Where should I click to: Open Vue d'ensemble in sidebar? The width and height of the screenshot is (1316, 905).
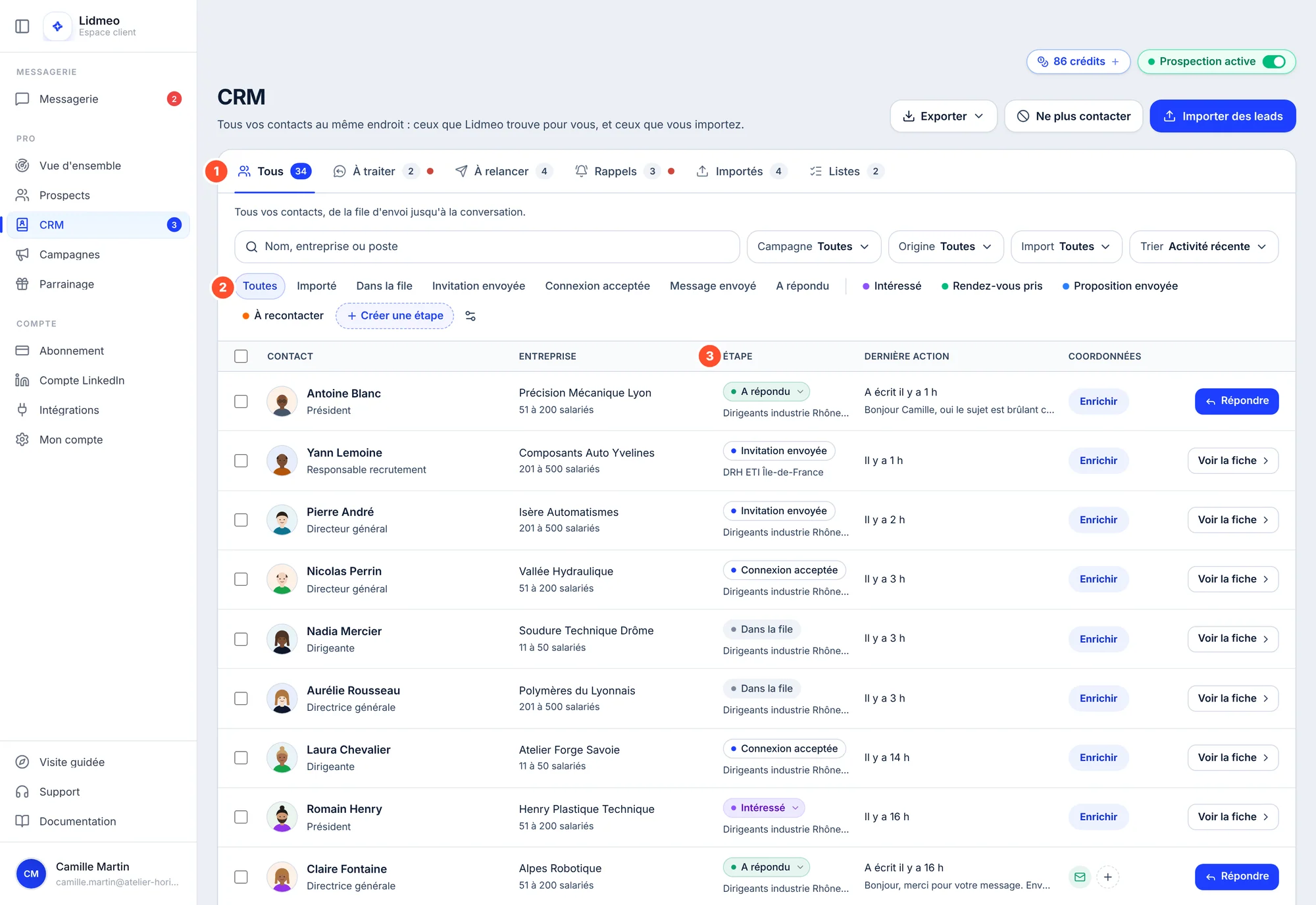pyautogui.click(x=99, y=165)
